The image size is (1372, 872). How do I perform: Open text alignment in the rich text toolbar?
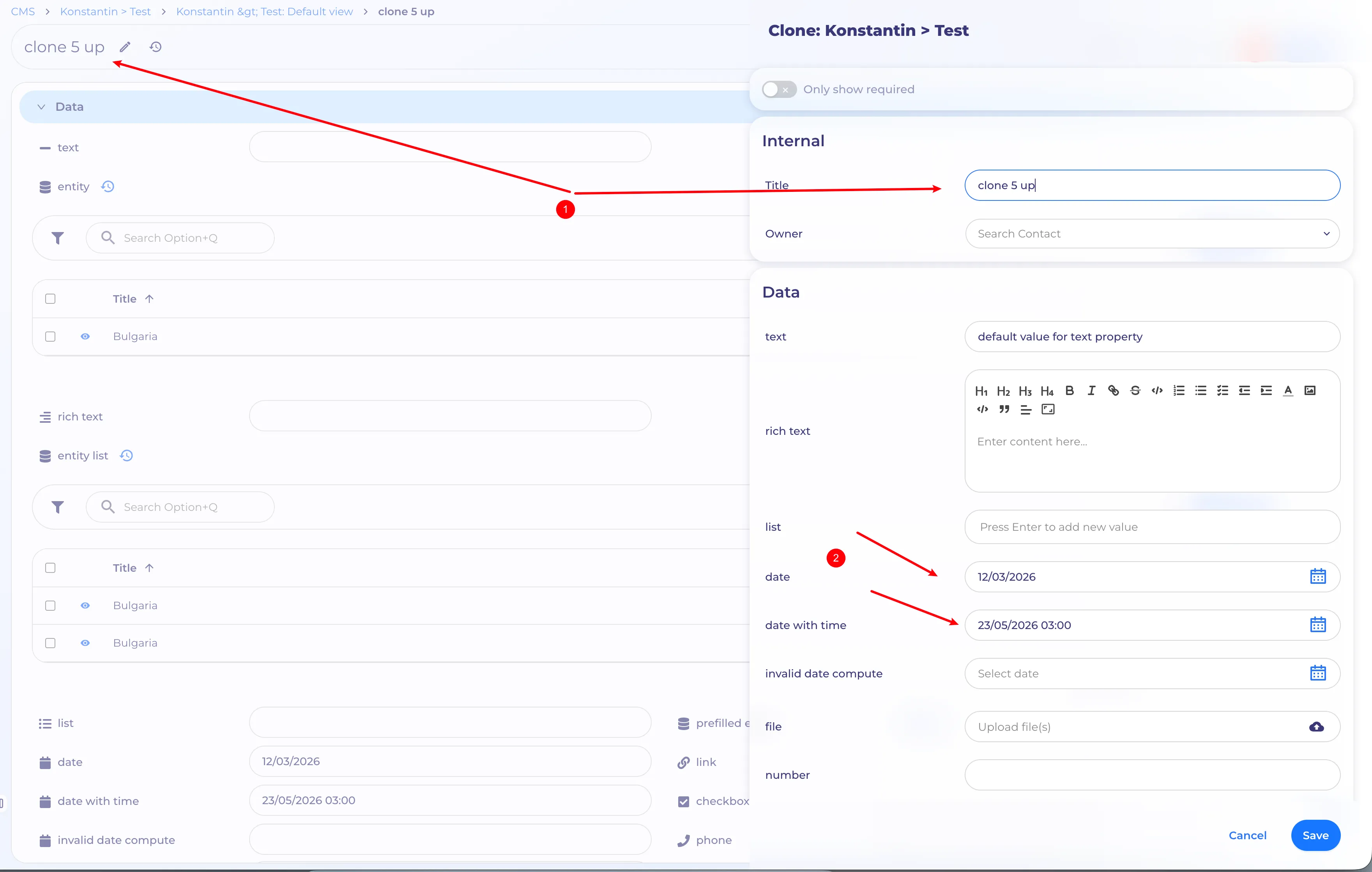click(x=1025, y=409)
